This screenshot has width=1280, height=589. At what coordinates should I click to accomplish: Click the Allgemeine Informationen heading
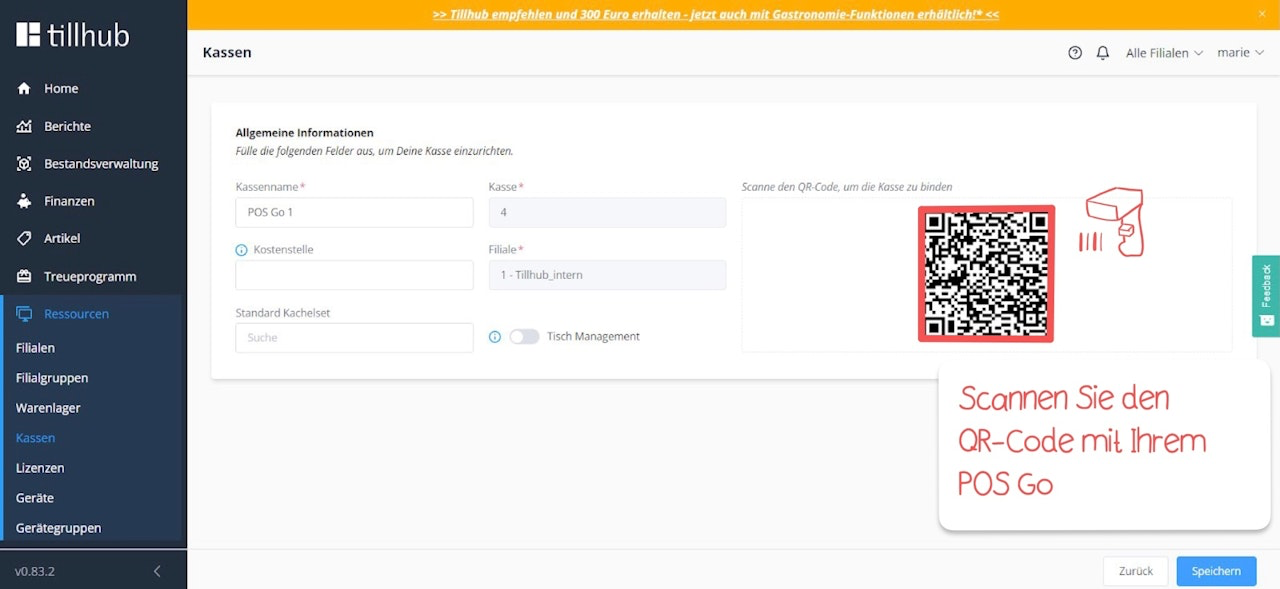pyautogui.click(x=304, y=132)
